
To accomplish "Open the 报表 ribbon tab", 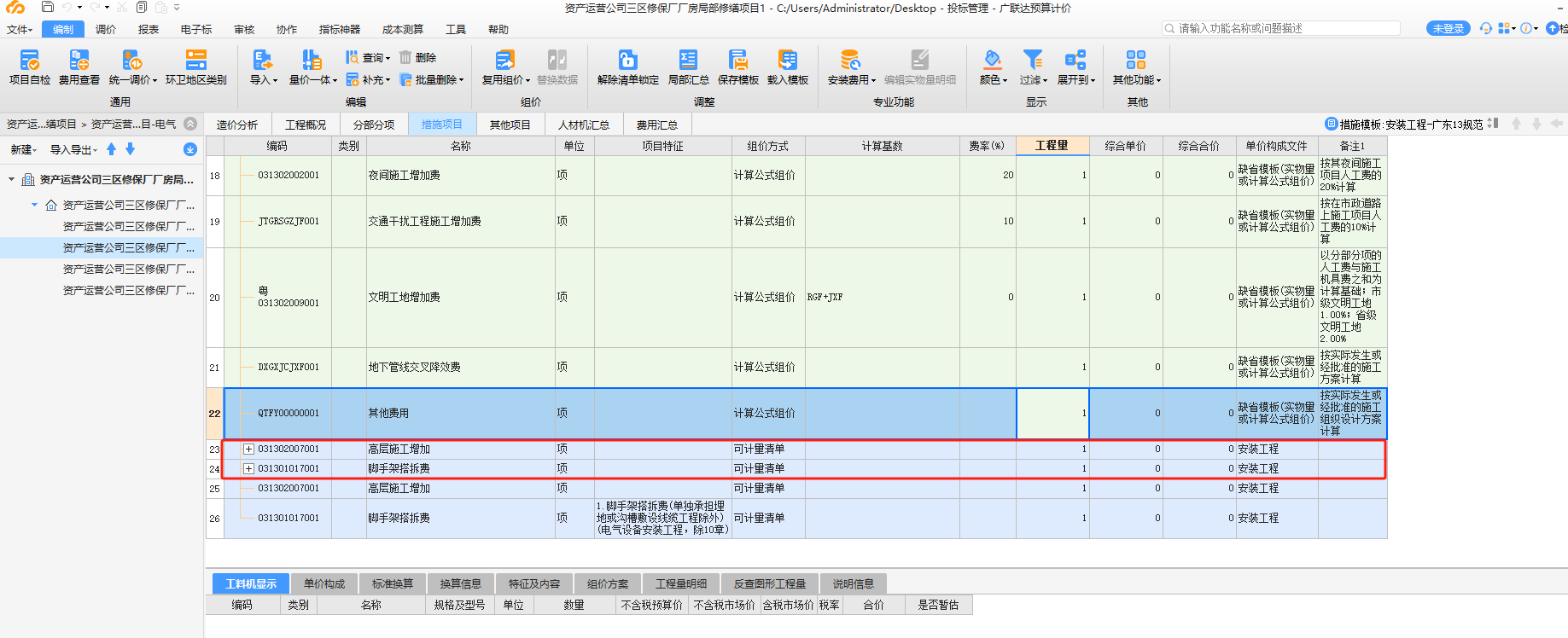I will point(149,29).
